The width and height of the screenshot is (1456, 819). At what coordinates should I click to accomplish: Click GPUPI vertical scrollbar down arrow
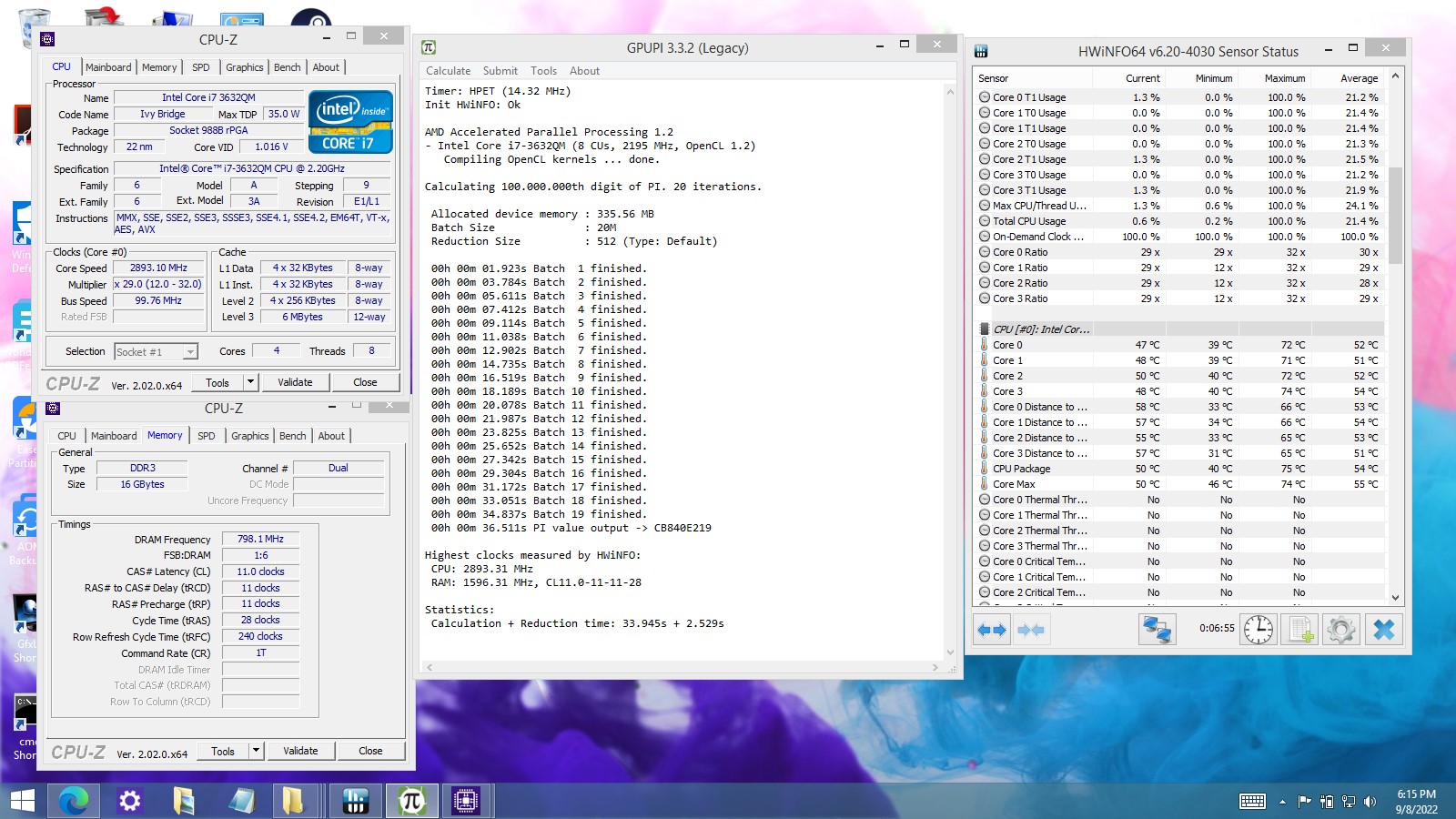coord(950,652)
